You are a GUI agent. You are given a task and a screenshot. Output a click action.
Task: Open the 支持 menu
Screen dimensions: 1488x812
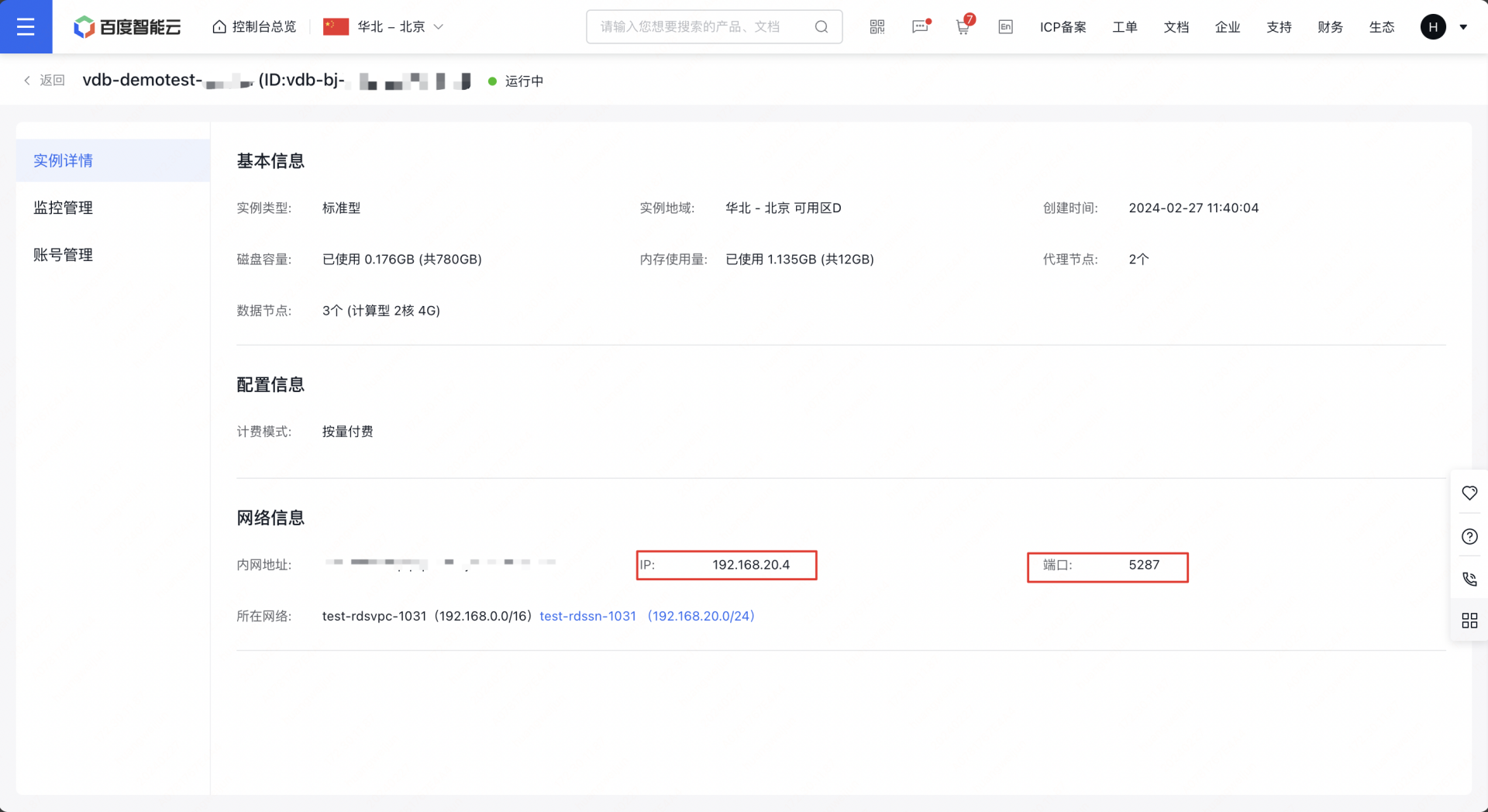(x=1279, y=27)
